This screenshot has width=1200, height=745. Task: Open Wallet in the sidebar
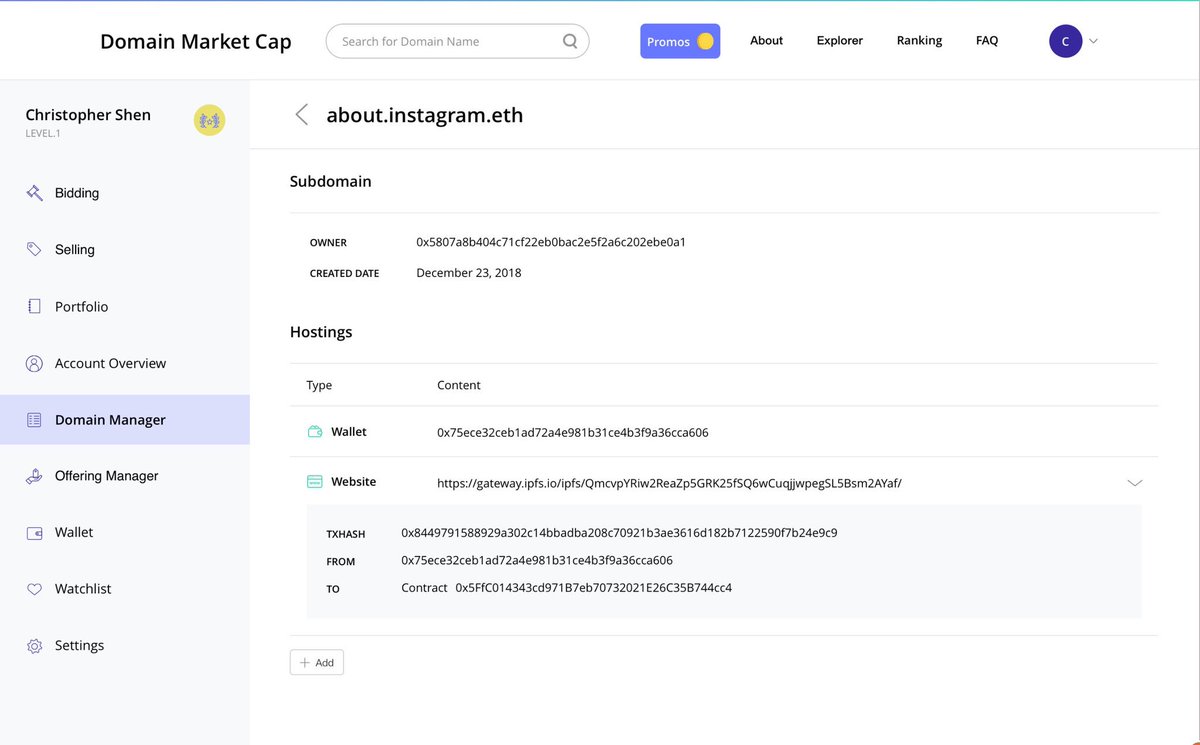(74, 533)
